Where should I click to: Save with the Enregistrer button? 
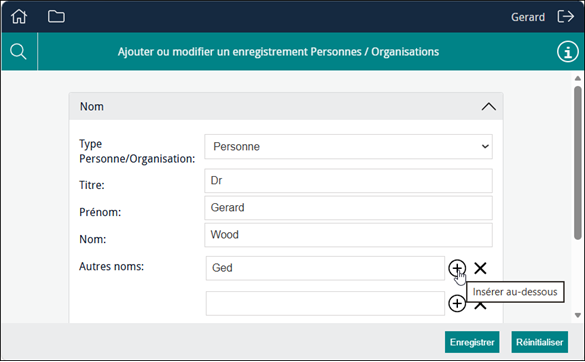[x=472, y=342]
